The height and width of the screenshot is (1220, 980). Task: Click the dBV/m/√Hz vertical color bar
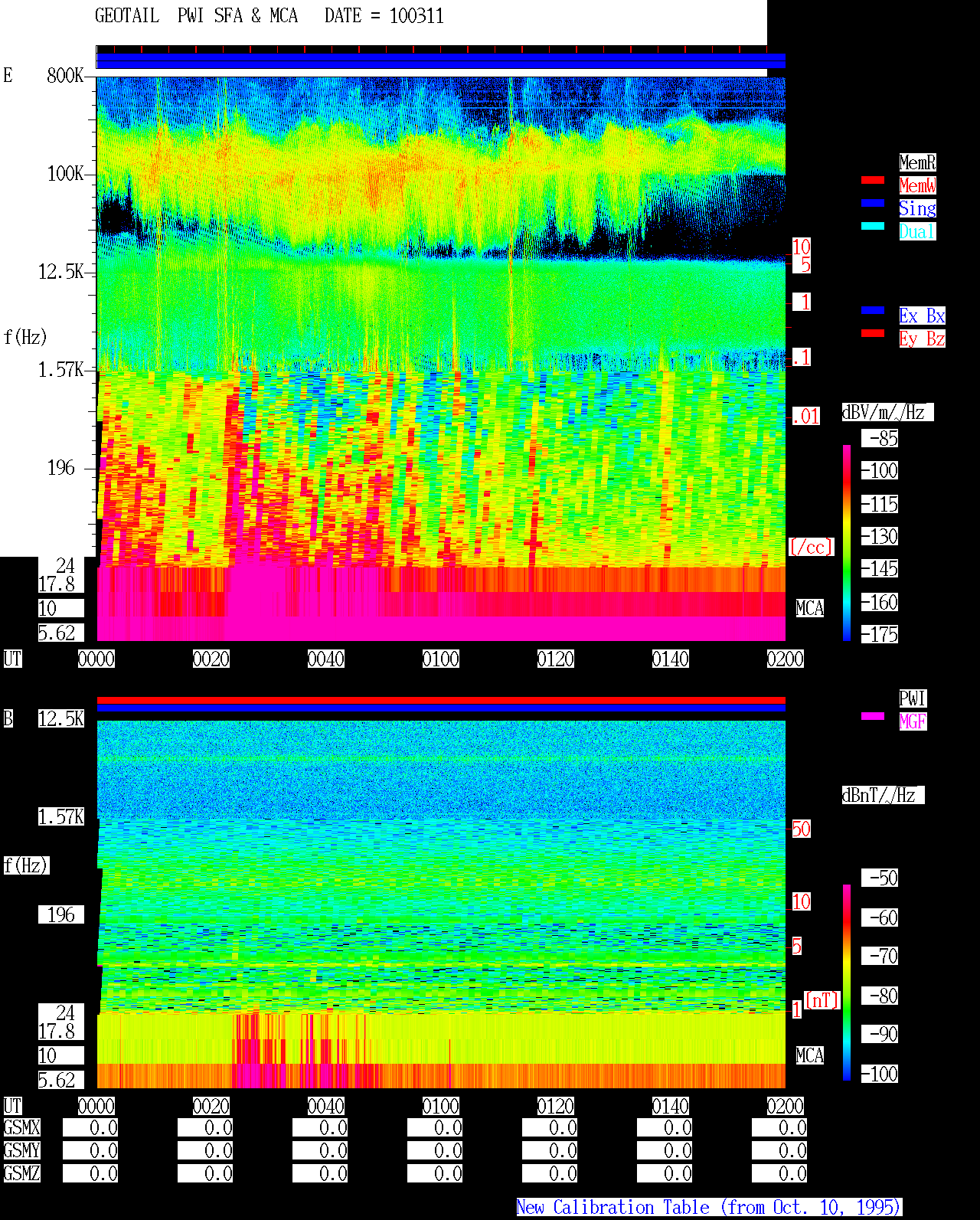click(847, 542)
